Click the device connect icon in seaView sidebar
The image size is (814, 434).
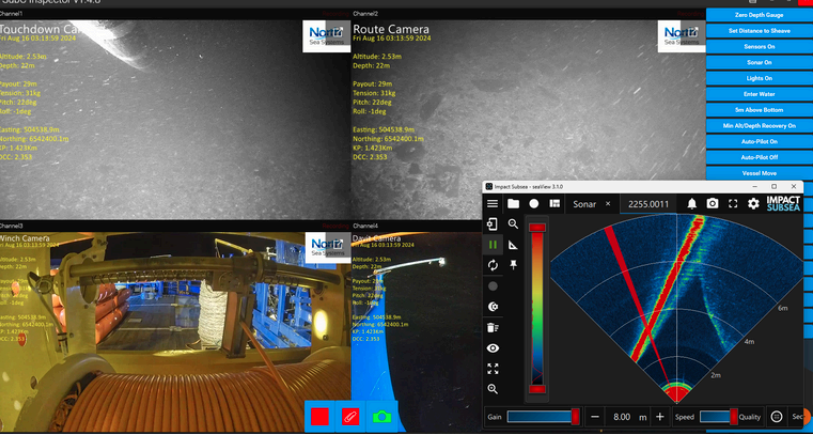(x=493, y=224)
